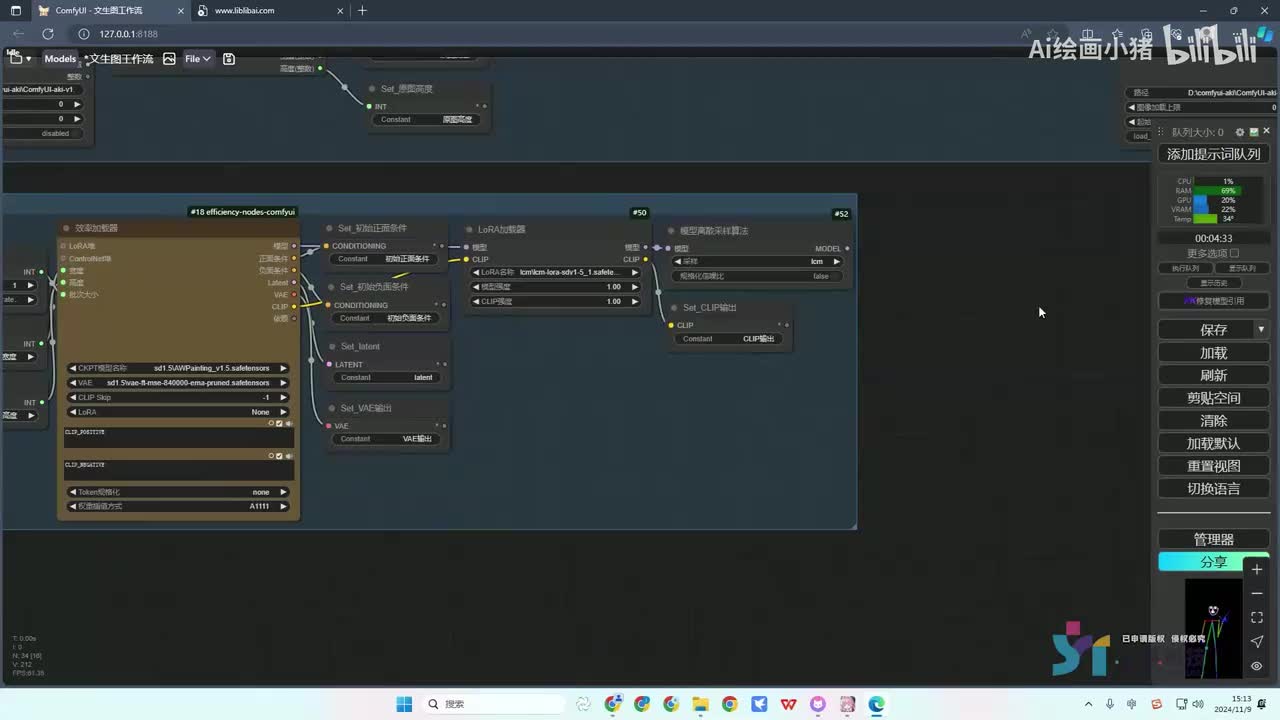Collapse the 模型离散采样算法 node via its dot

[x=672, y=230]
